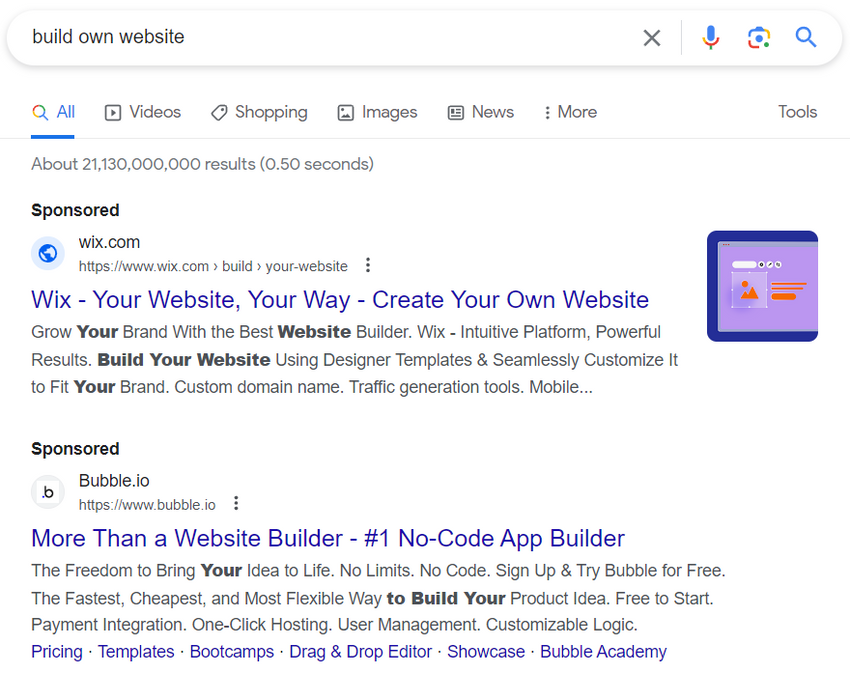
Task: Open the 'Wix - Your Website, Your Way' link
Action: (340, 300)
